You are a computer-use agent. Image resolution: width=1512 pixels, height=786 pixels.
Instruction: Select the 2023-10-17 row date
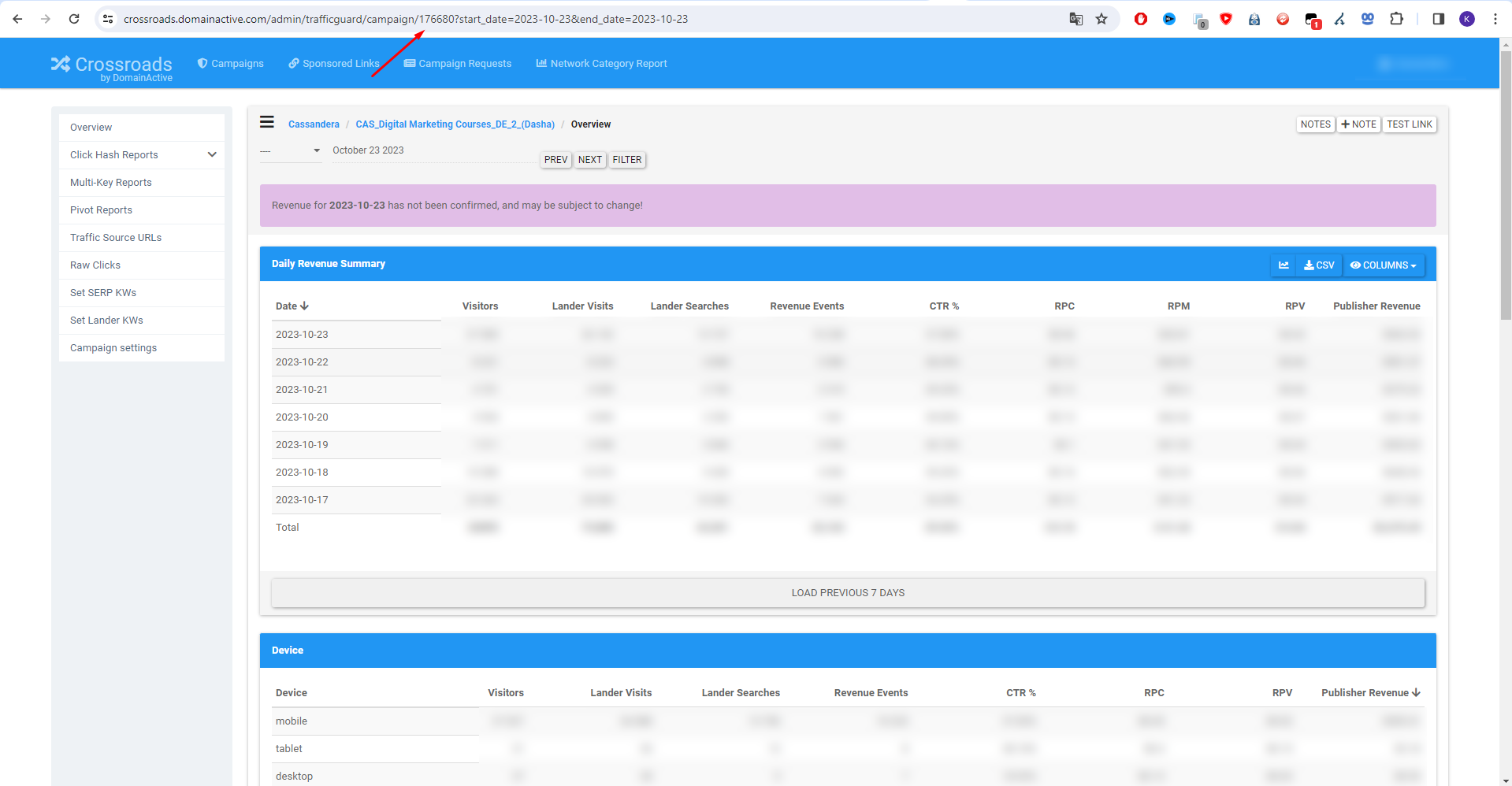[302, 500]
